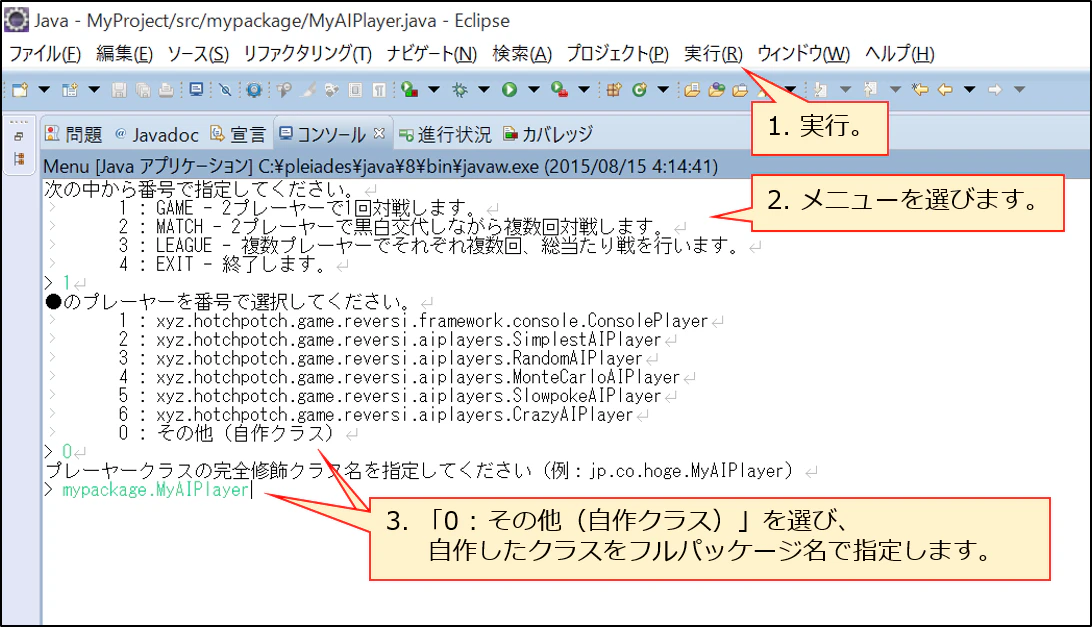1092x627 pixels.
Task: Open the 実行 menu
Action: (711, 53)
